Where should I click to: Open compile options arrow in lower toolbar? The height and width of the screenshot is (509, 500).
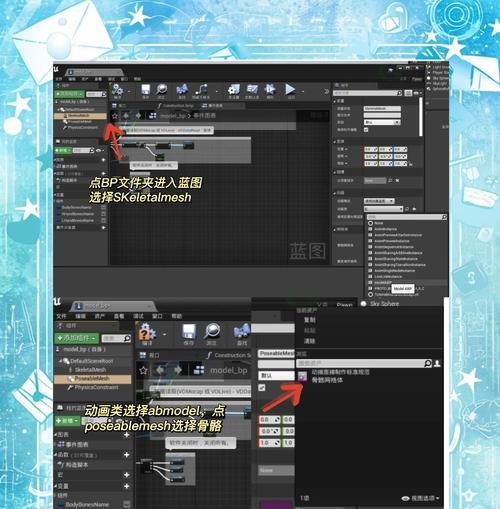click(165, 334)
